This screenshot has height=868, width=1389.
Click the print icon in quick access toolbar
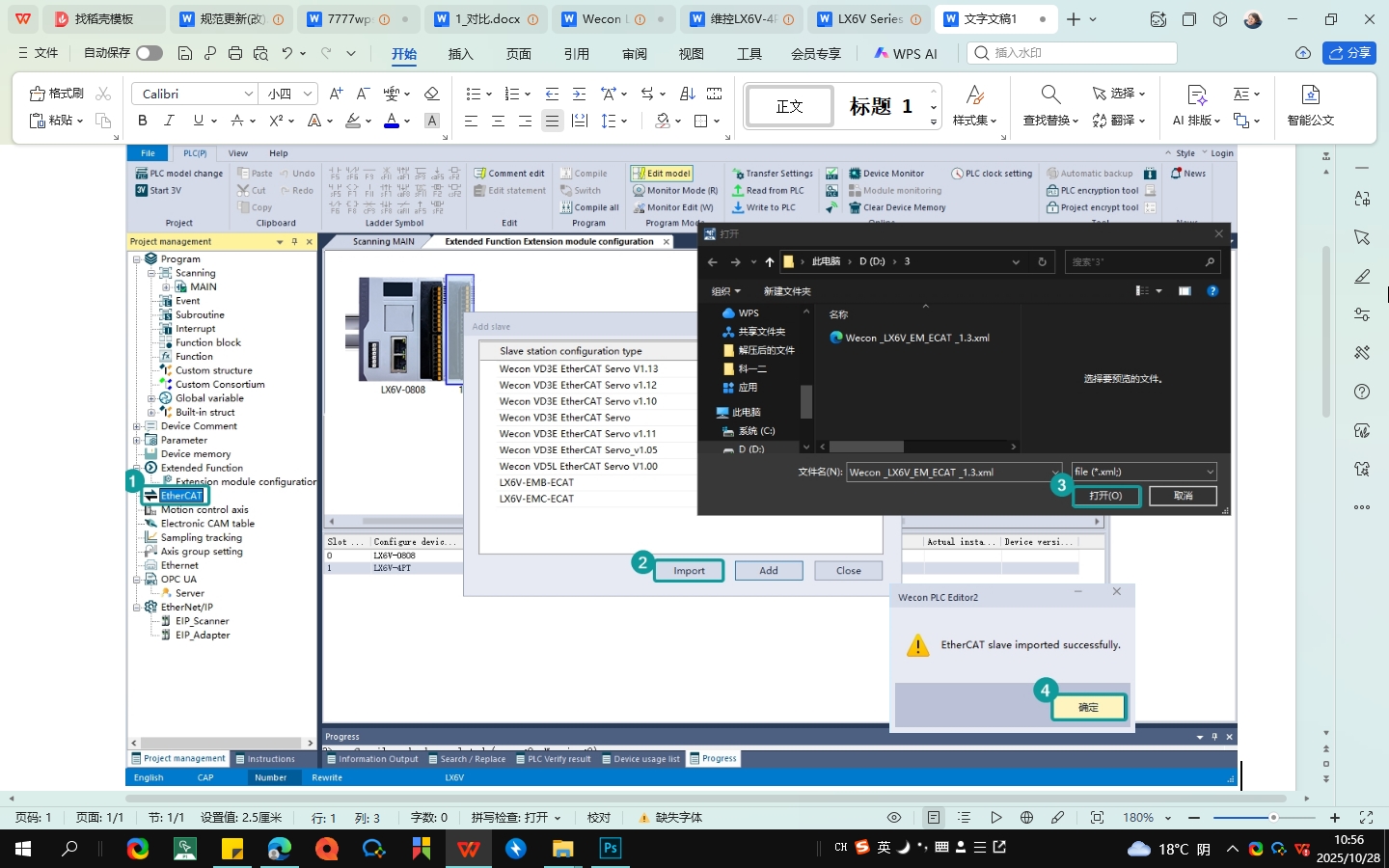pos(235,53)
